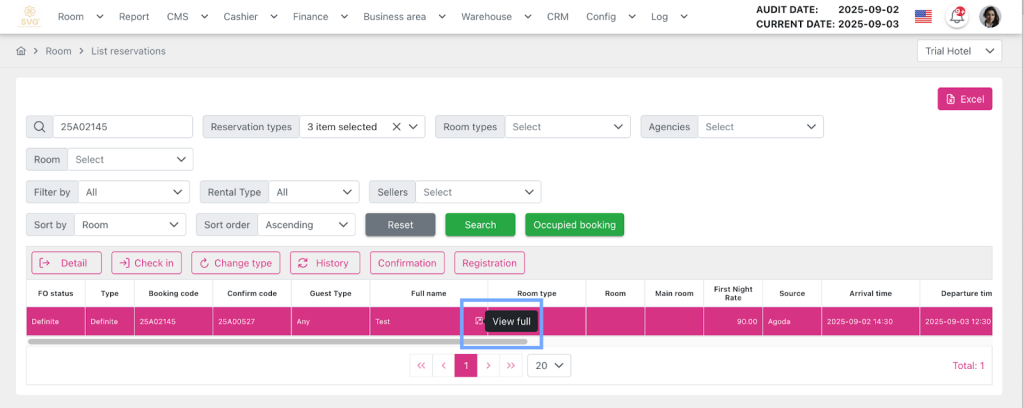
Task: Click the view full icon beside Test
Action: pos(479,321)
